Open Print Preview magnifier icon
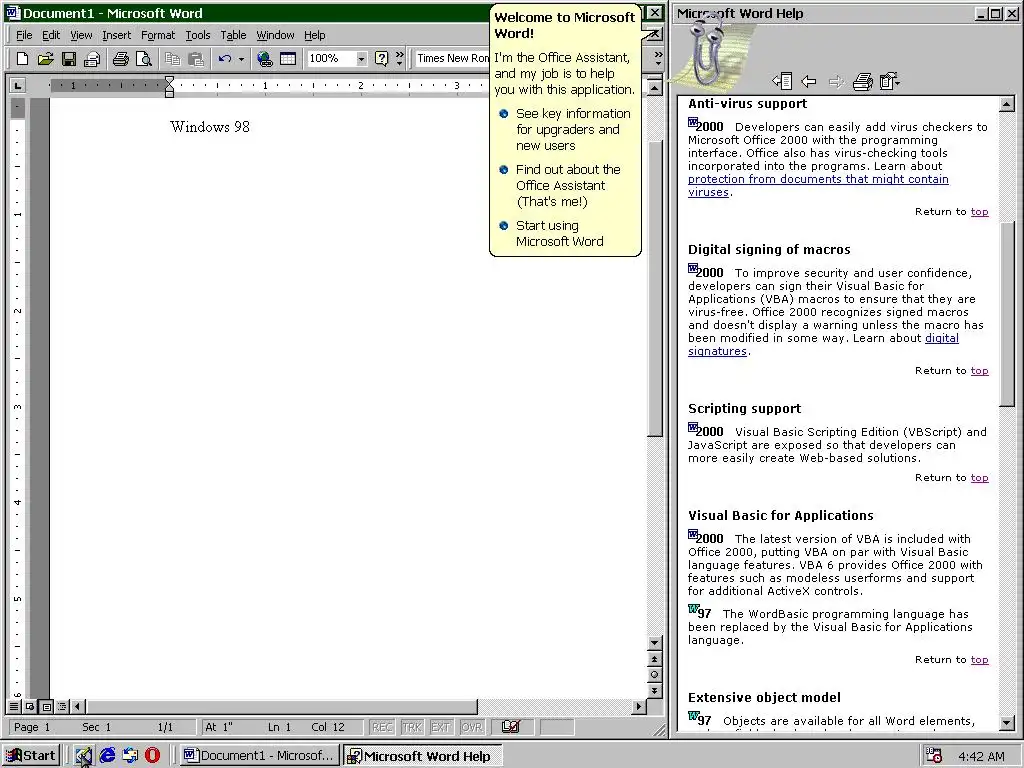This screenshot has width=1024, height=768. [x=144, y=59]
